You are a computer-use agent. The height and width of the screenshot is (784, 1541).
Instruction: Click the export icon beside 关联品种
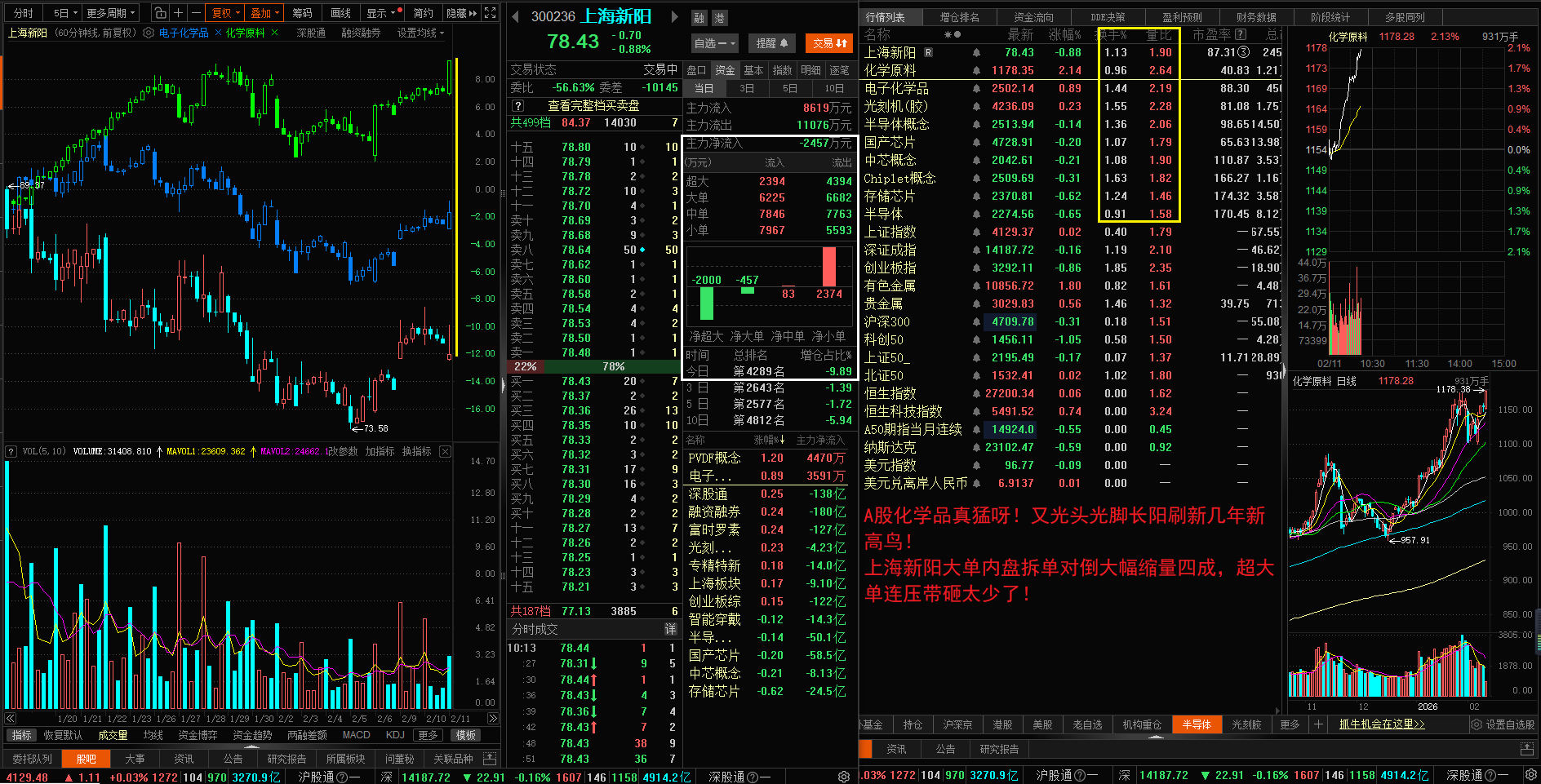coord(489,759)
